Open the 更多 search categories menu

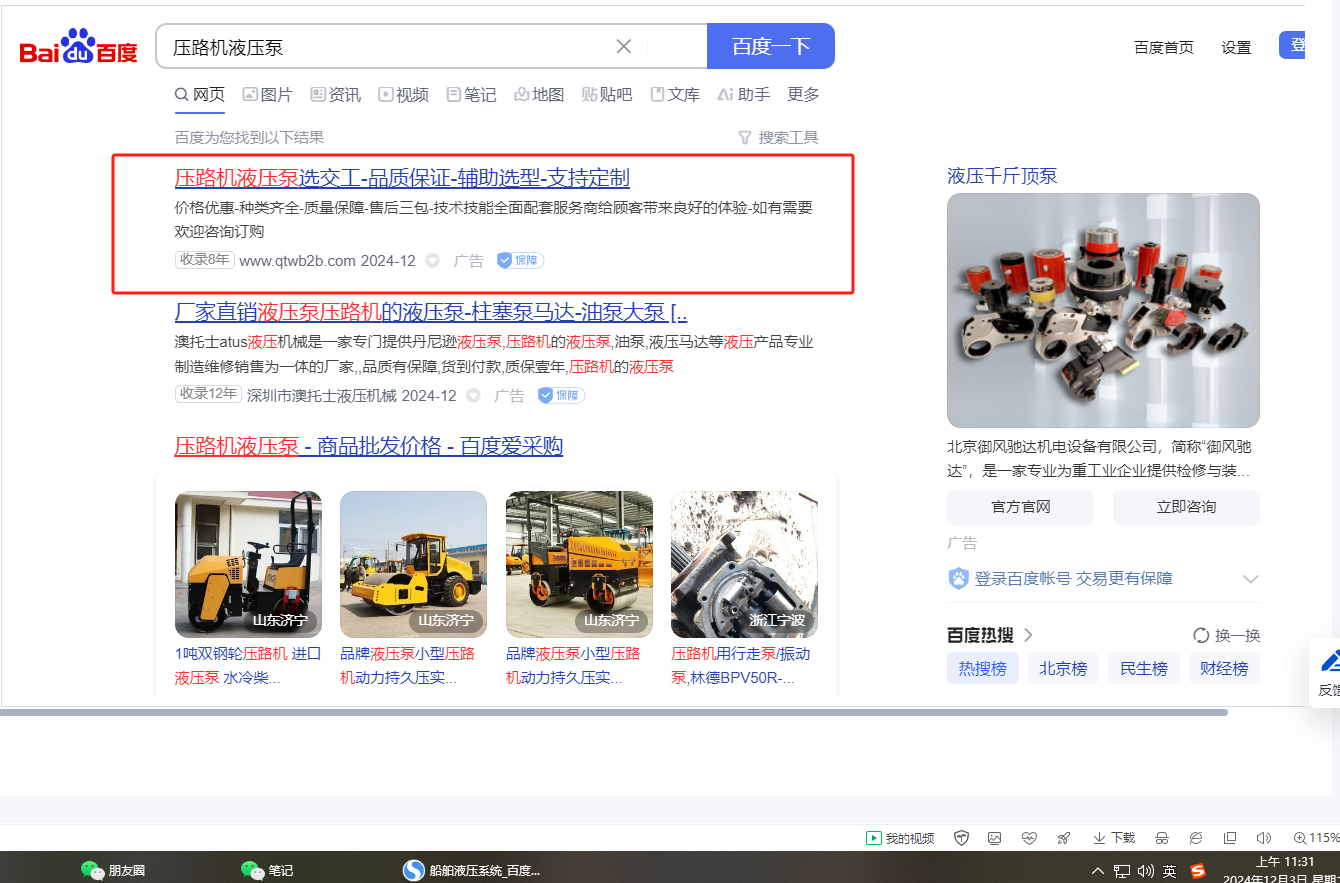803,94
